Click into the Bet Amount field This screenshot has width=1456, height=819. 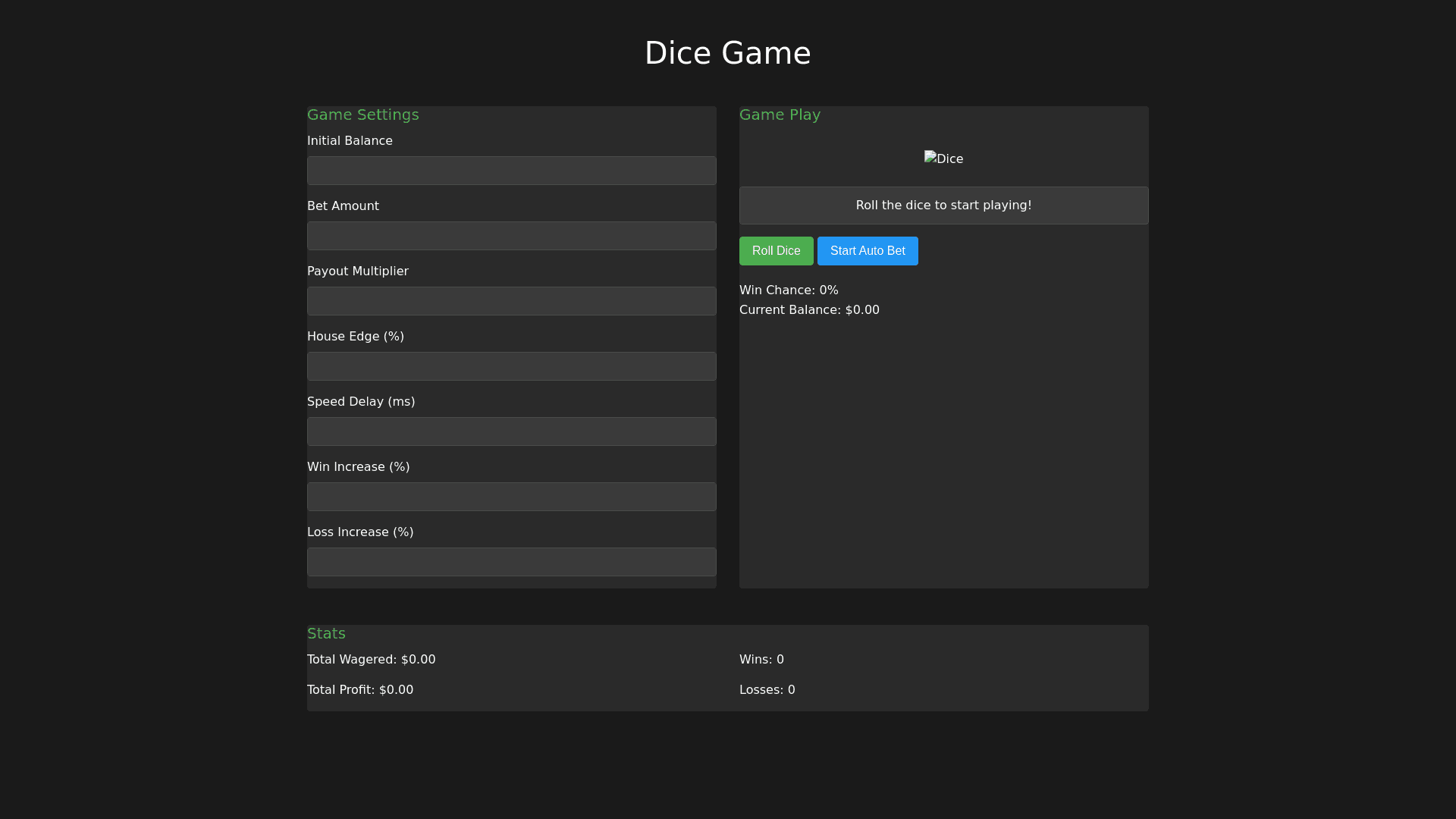click(x=511, y=236)
